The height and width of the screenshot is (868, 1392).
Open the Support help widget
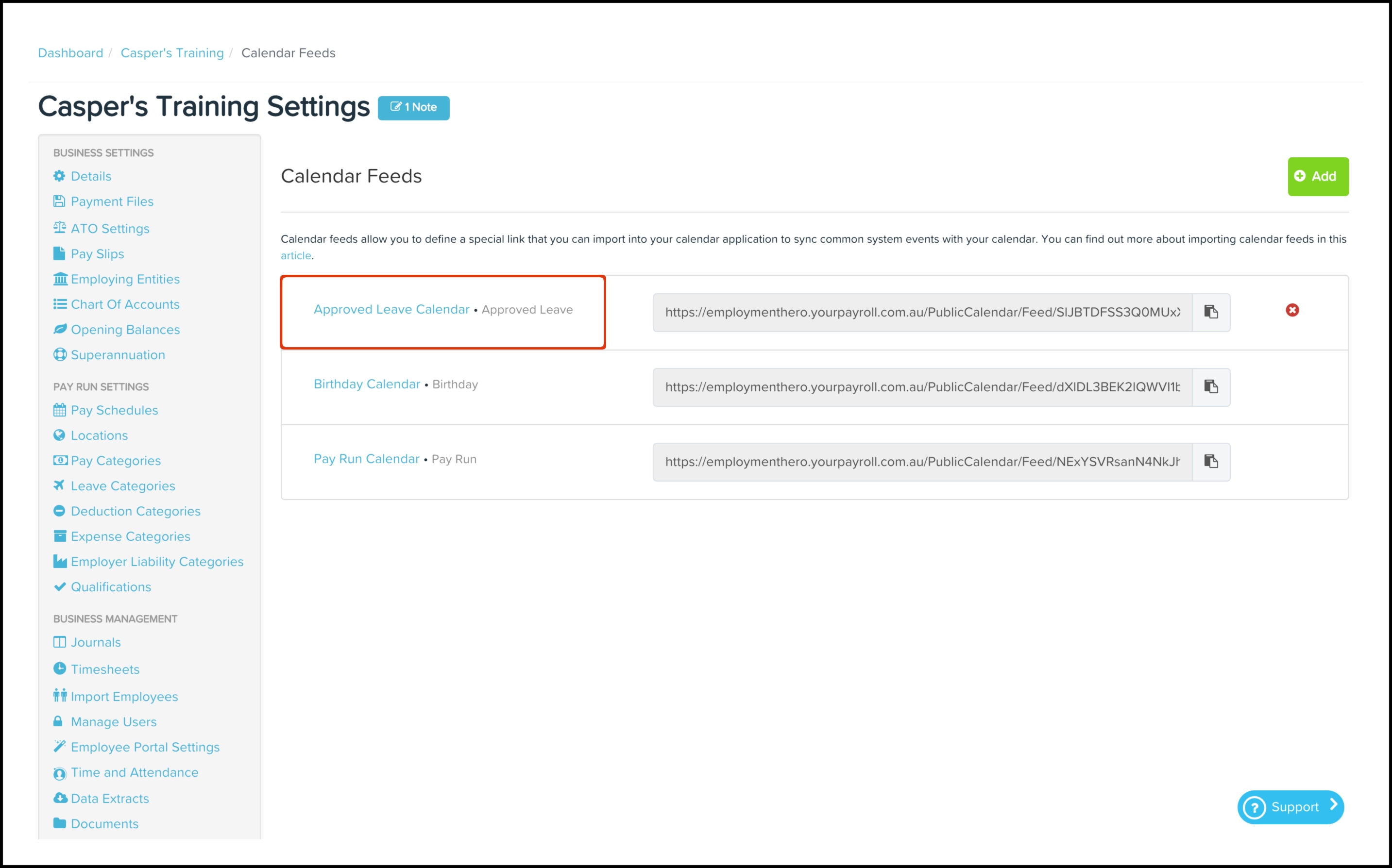click(x=1290, y=806)
